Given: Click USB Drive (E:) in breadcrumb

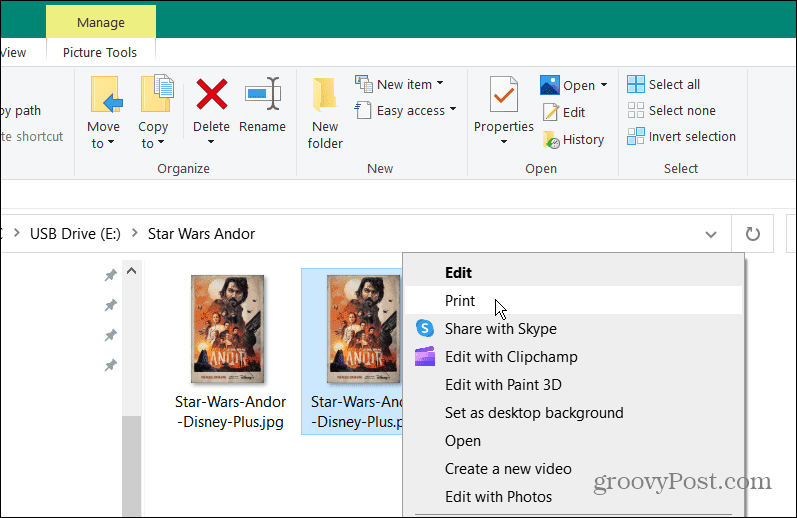Looking at the screenshot, I should point(75,234).
